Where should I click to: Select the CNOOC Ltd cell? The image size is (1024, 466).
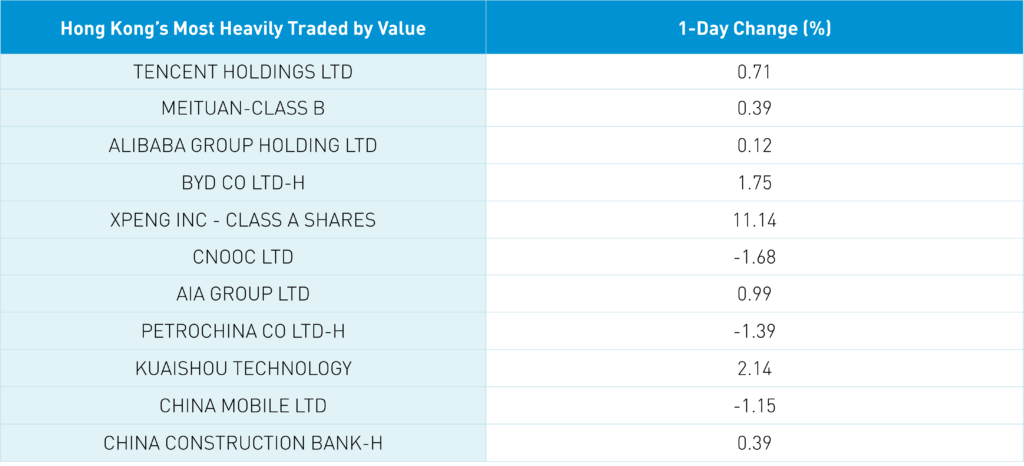[x=243, y=257]
